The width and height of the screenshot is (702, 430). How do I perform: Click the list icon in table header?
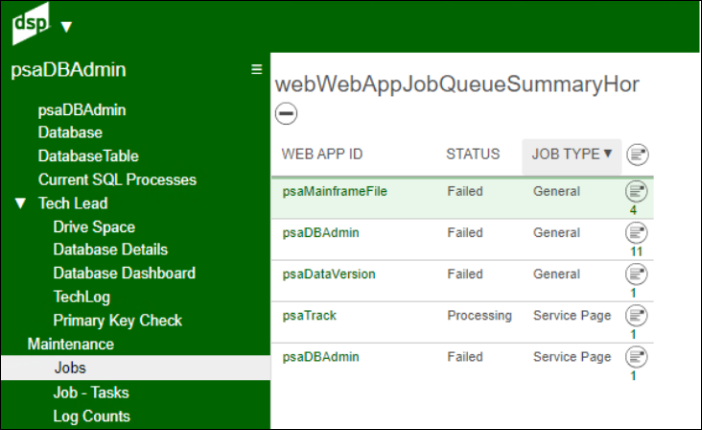(638, 155)
